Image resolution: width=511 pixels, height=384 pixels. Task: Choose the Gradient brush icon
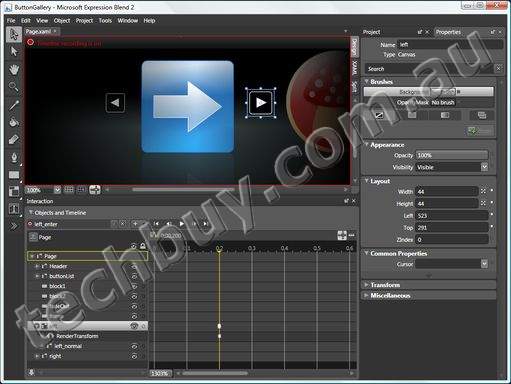coord(445,115)
